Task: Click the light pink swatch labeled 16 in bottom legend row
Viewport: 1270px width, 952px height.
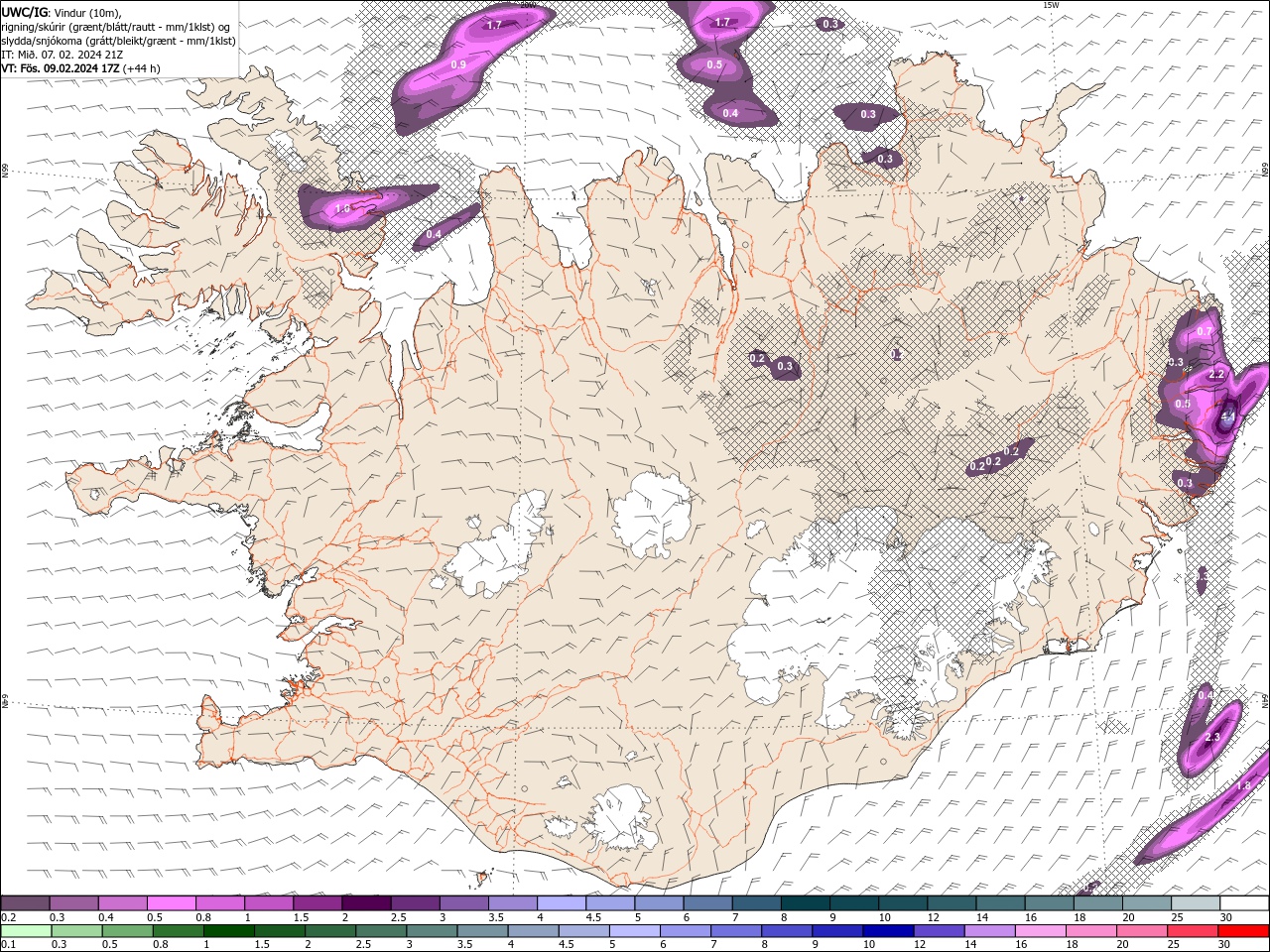Action: pyautogui.click(x=1040, y=930)
